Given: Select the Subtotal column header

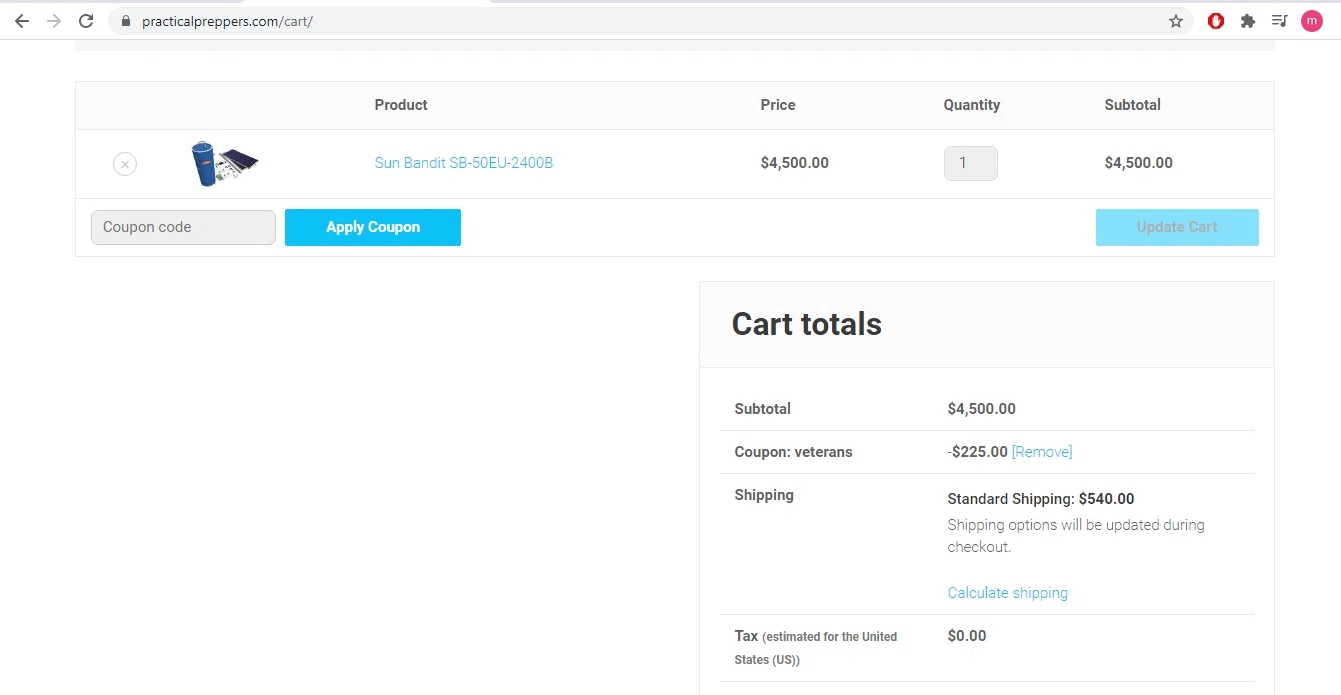Looking at the screenshot, I should click(1133, 105).
